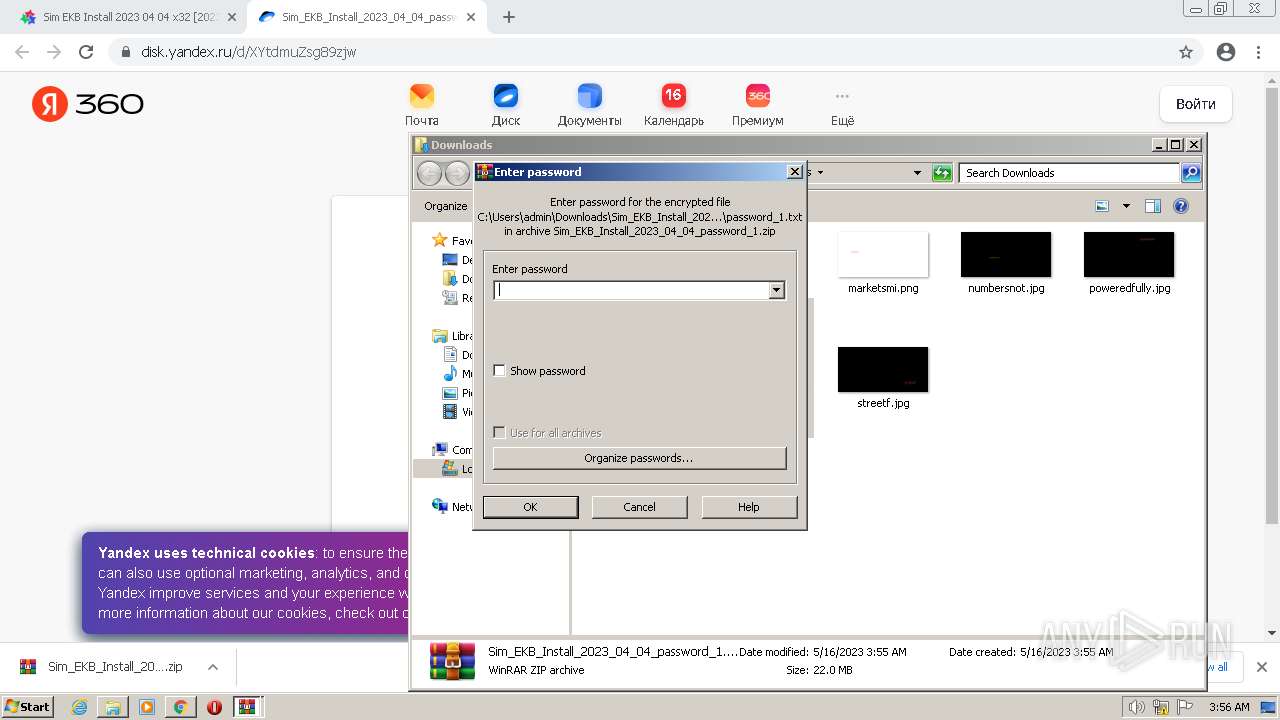Close the Enter password dialog
The width and height of the screenshot is (1280, 720).
pos(795,172)
